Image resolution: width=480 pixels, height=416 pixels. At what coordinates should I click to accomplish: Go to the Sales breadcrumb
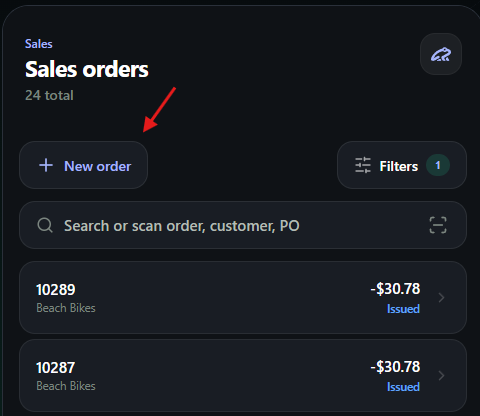pos(39,44)
